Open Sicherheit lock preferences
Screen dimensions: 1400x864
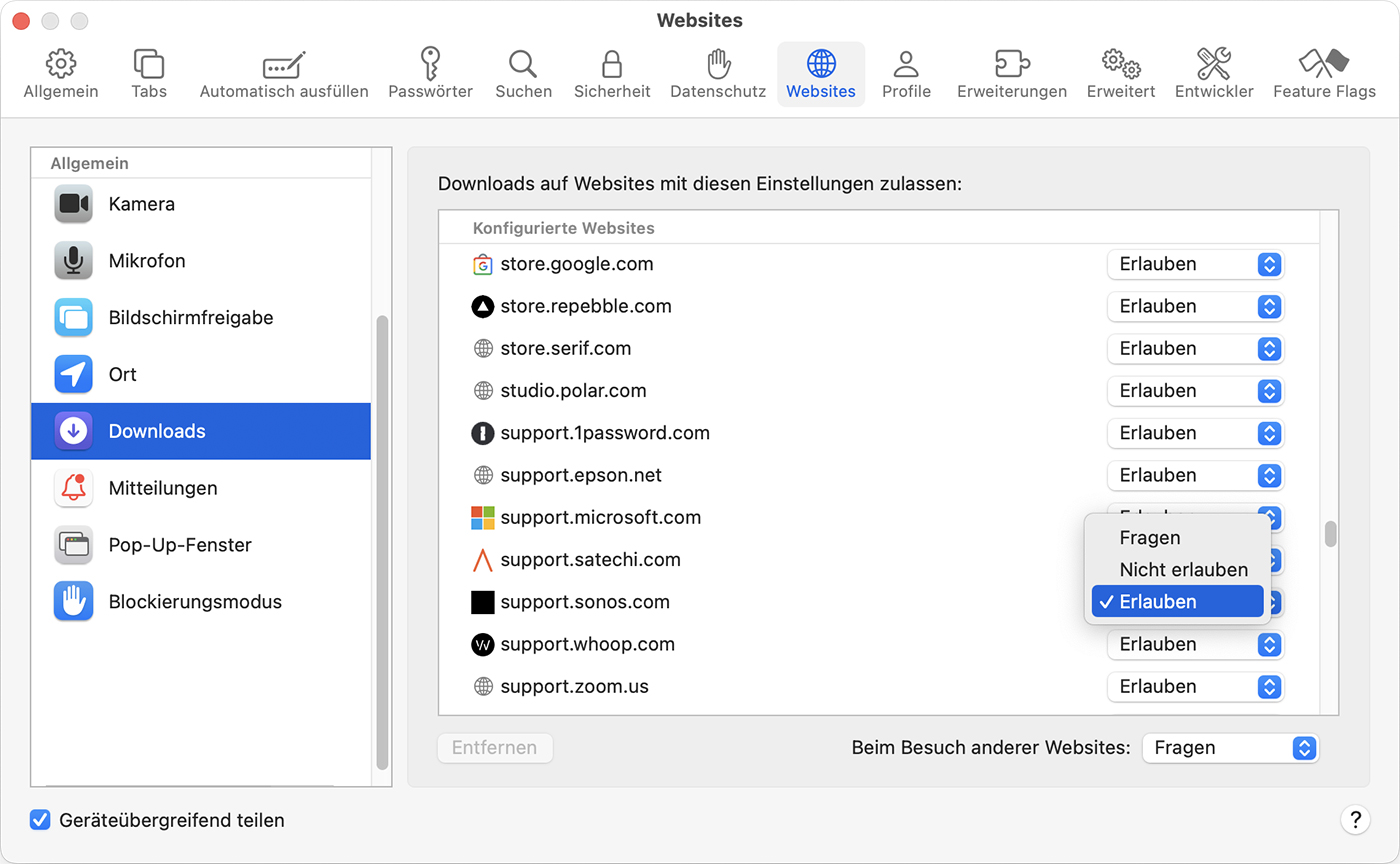pyautogui.click(x=612, y=74)
